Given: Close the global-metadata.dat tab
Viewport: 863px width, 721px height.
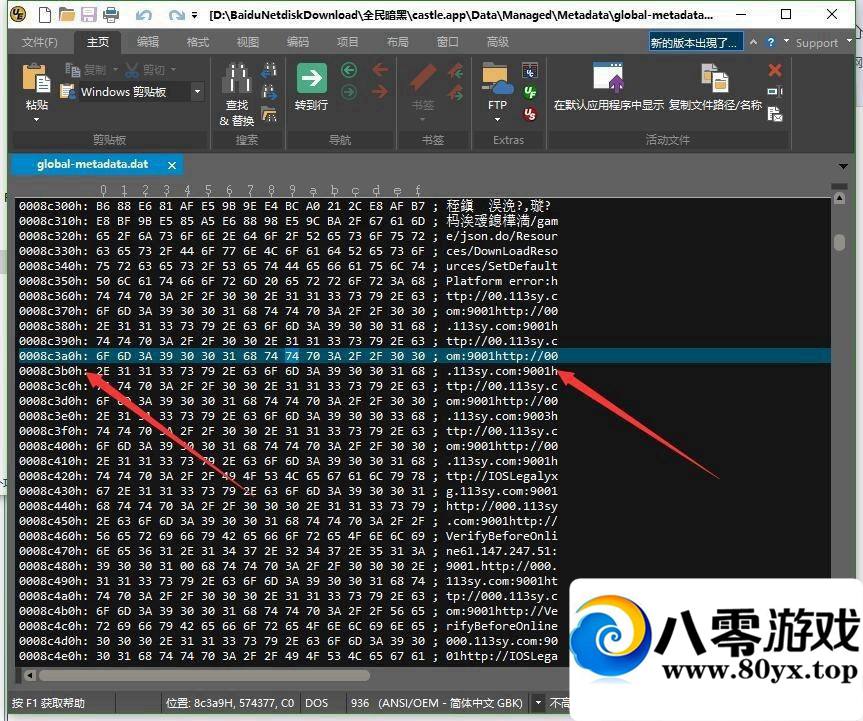Looking at the screenshot, I should pyautogui.click(x=172, y=165).
